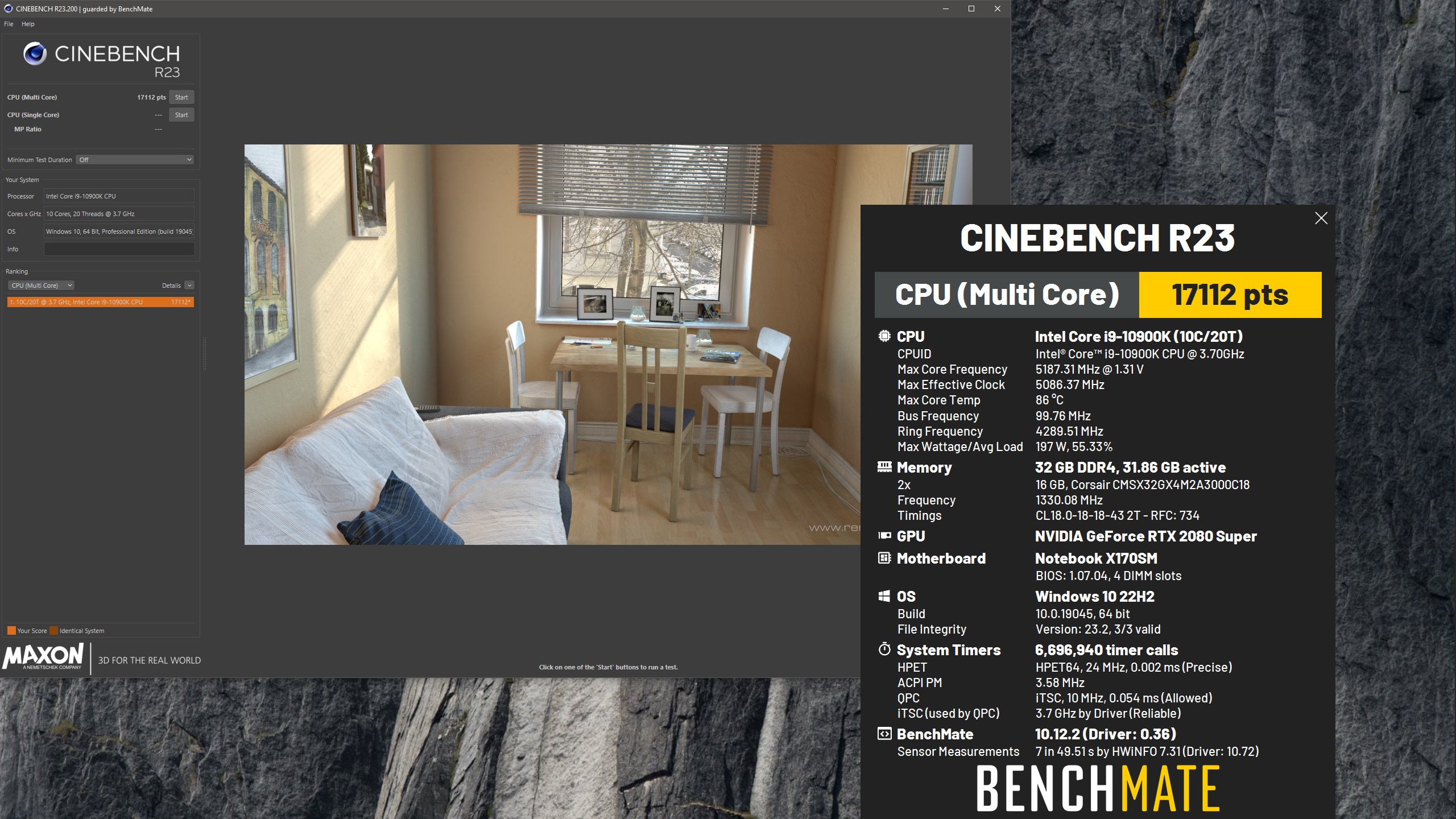Click the Windows OS logo icon

click(x=884, y=596)
